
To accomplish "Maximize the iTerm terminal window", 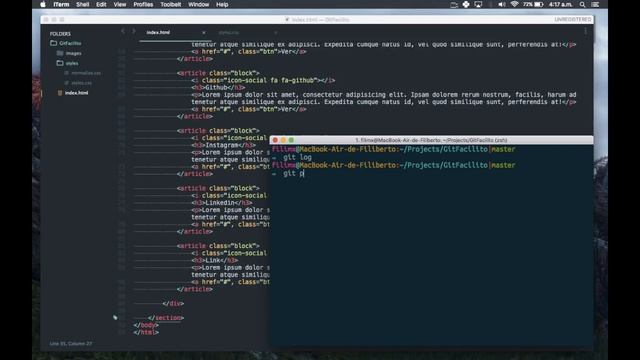I will (x=291, y=140).
